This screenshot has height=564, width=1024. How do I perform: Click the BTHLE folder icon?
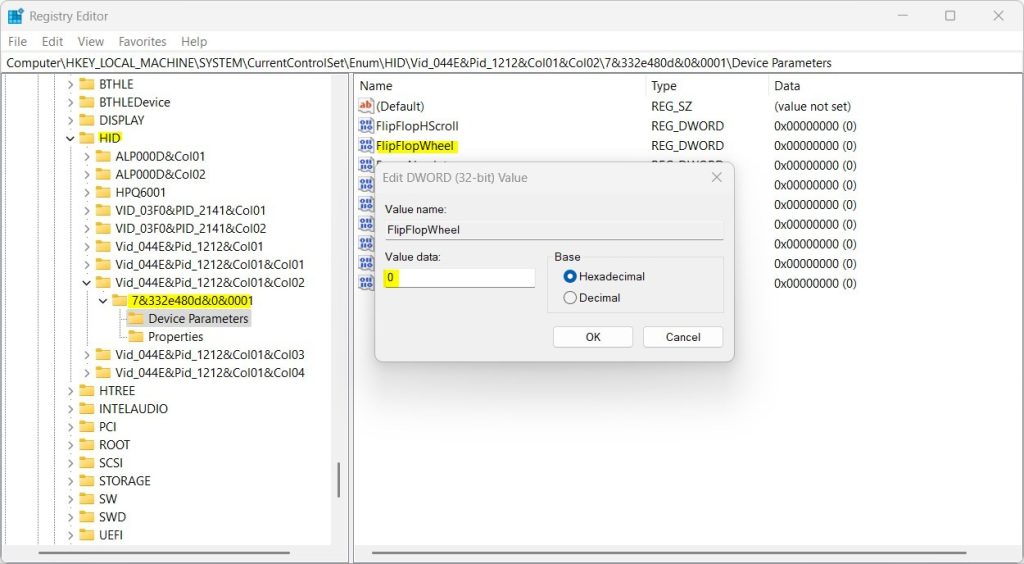(87, 84)
